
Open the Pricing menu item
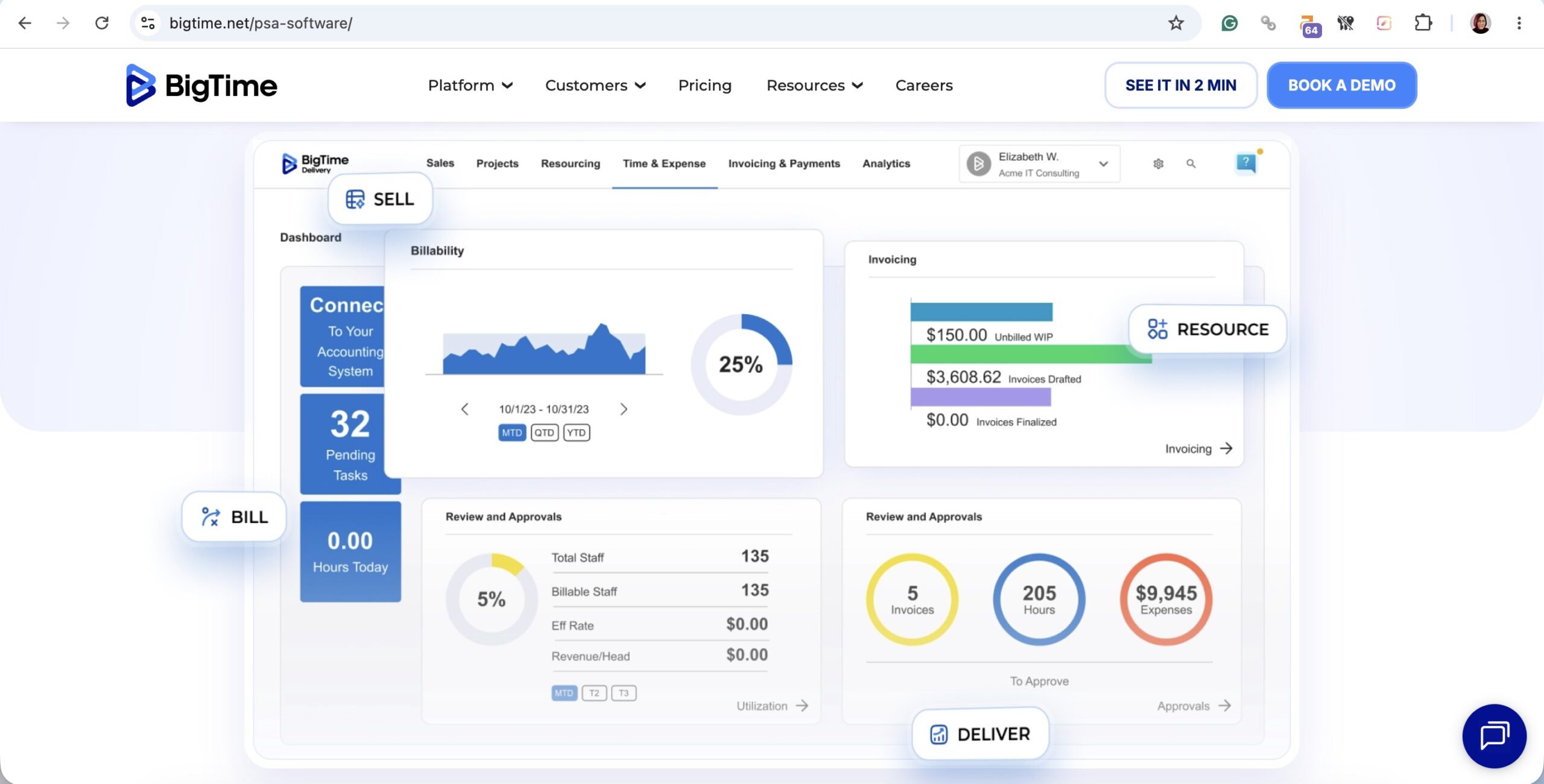pos(704,85)
